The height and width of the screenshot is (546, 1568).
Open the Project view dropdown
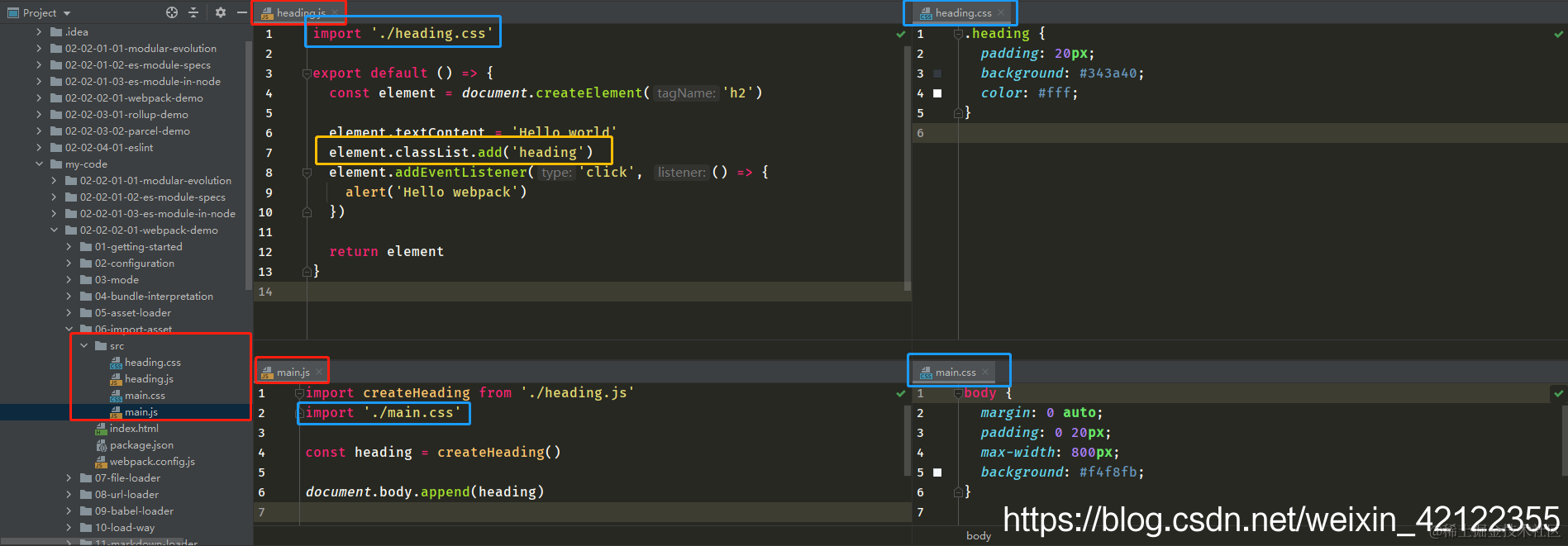point(67,13)
